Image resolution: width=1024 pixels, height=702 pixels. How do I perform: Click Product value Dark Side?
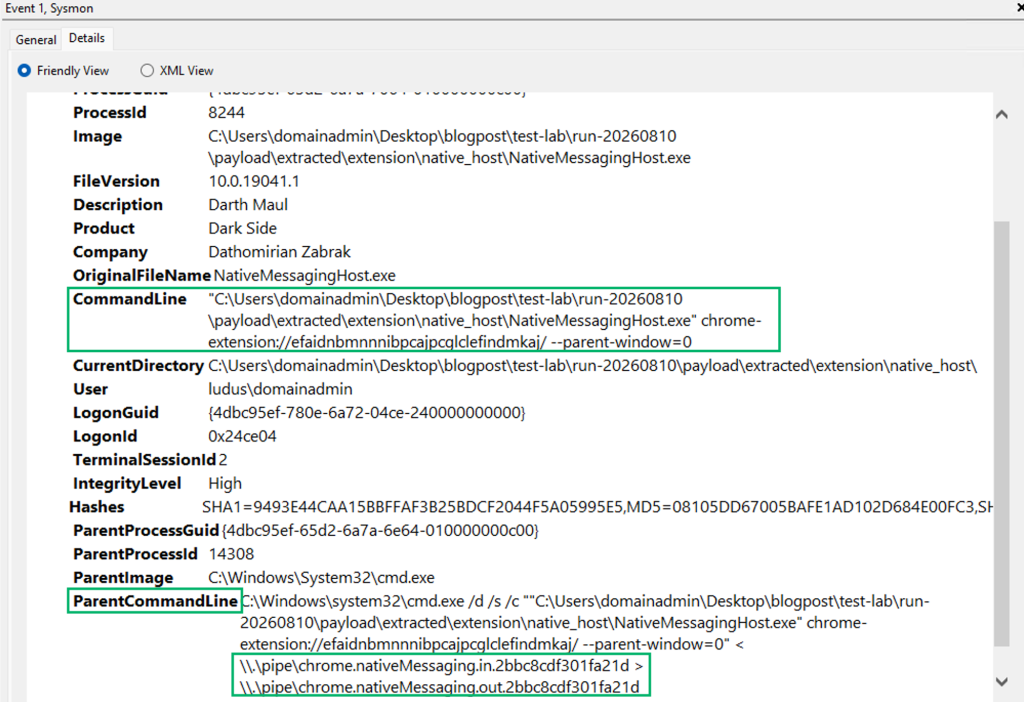coord(242,228)
